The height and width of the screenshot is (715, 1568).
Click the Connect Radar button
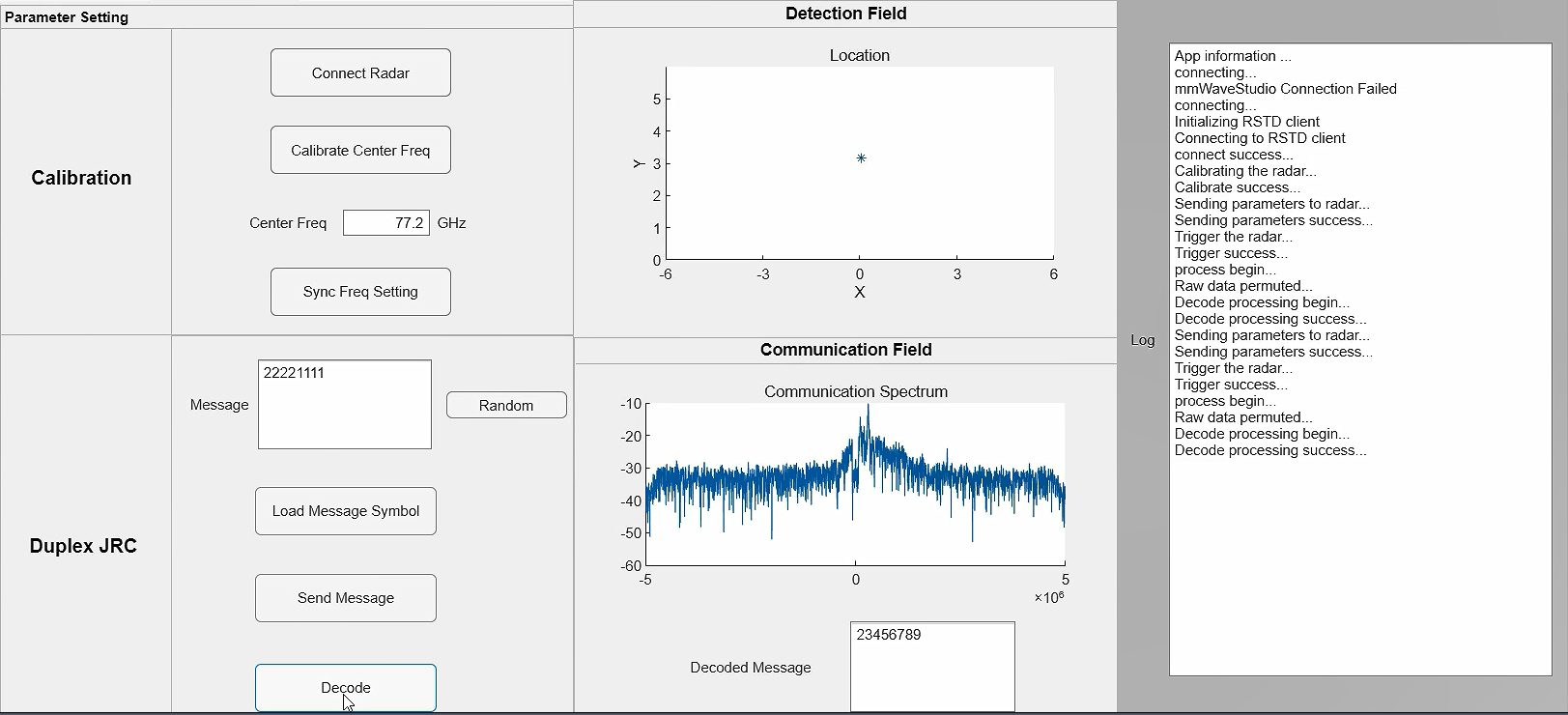[360, 73]
